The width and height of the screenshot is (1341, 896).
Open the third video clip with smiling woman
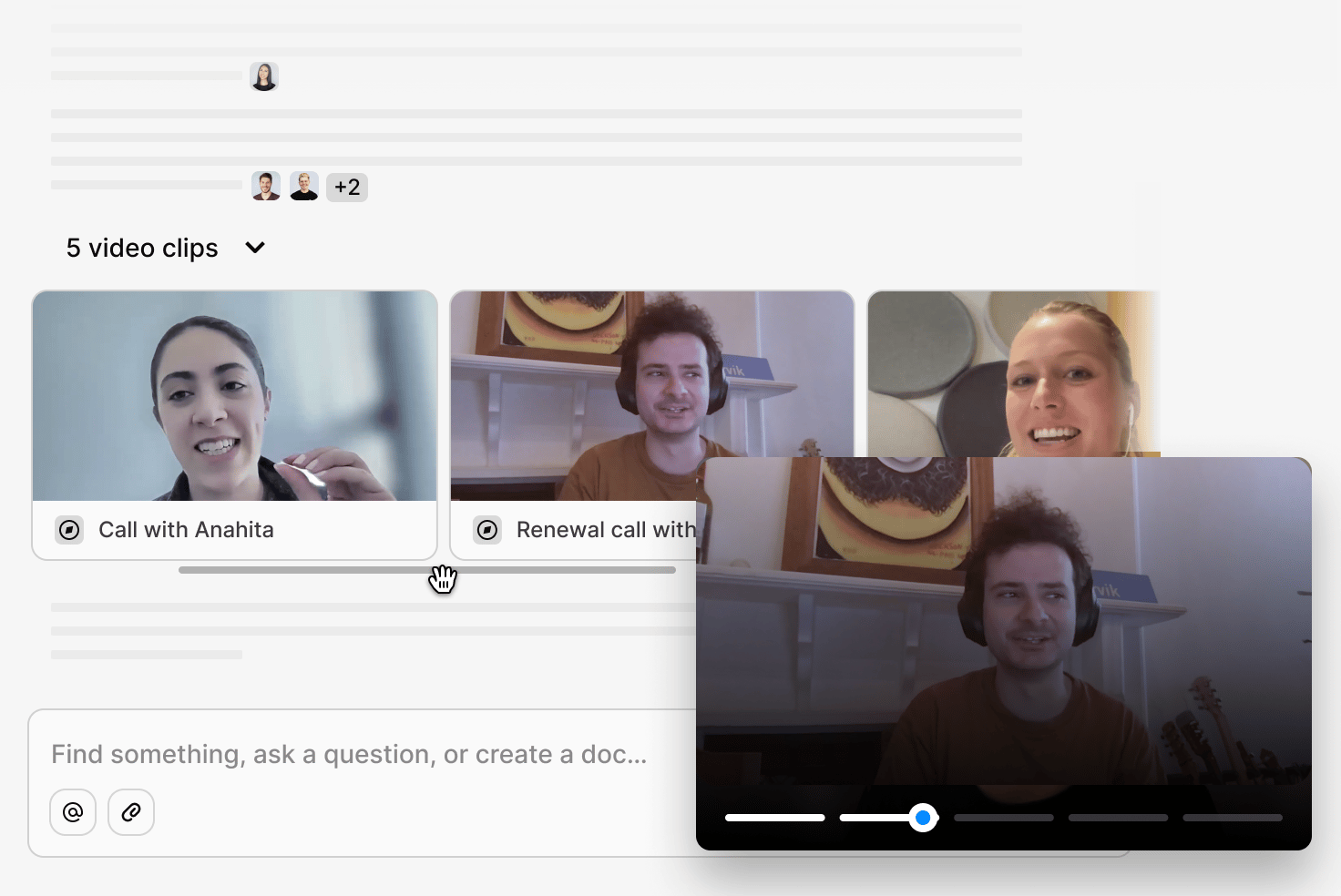[x=1013, y=373]
